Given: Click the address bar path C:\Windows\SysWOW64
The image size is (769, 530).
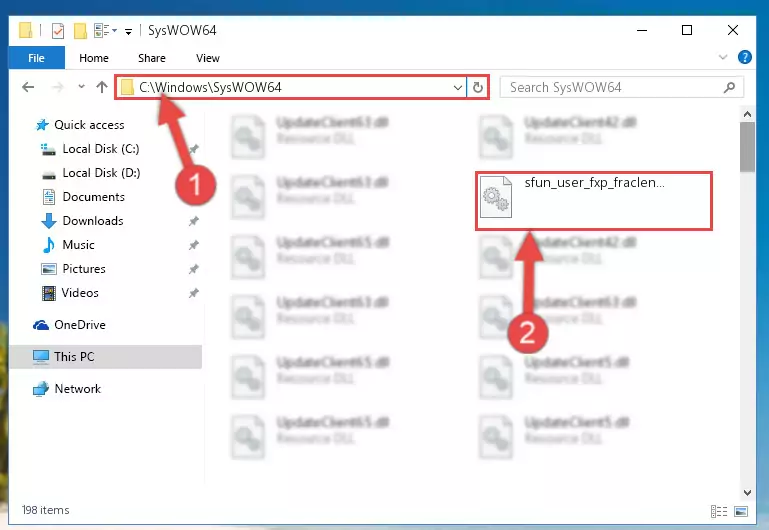Looking at the screenshot, I should click(210, 87).
